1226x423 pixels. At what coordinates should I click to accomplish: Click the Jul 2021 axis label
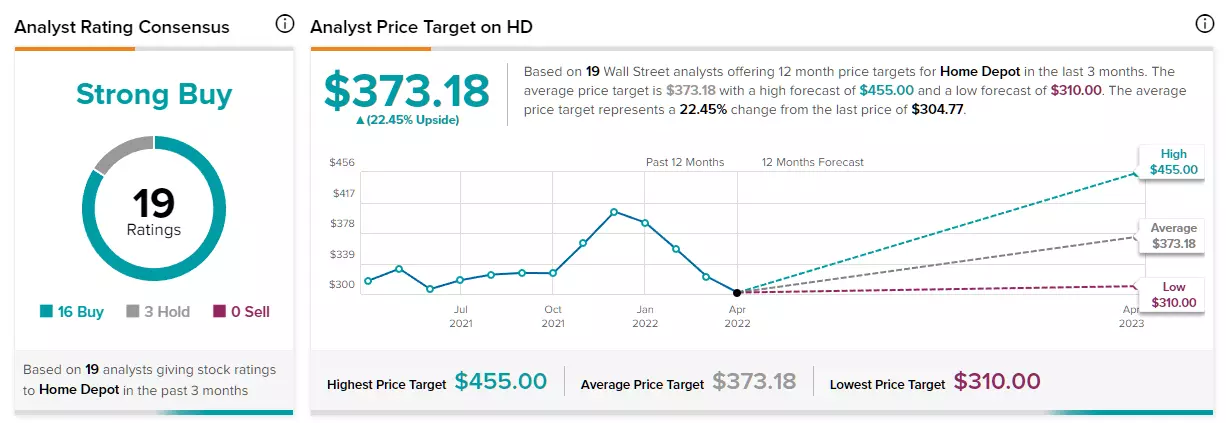coord(461,316)
